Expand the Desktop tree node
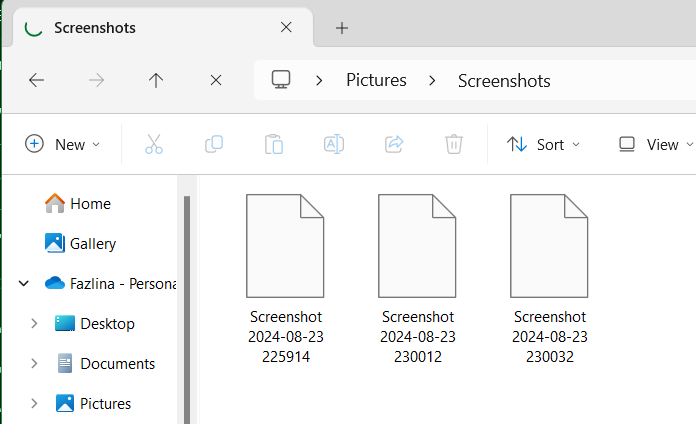Screen dimensions: 696x424 (x=35, y=324)
